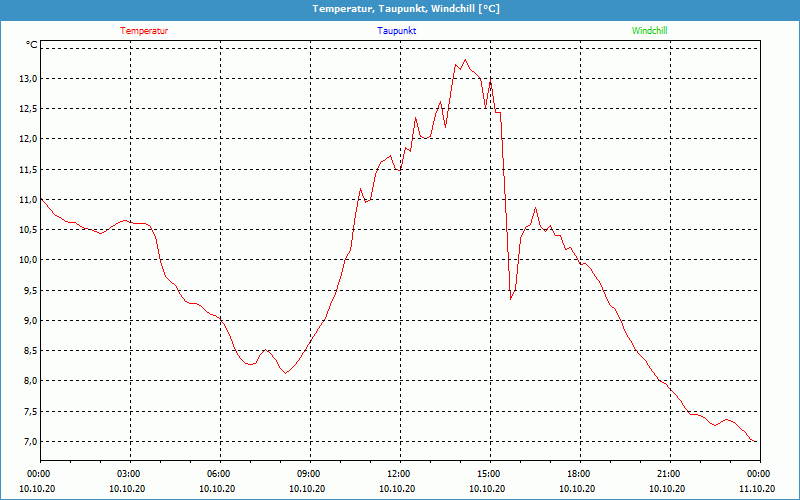The image size is (800, 500).
Task: Click the red Temperatur legend label
Action: click(x=144, y=31)
